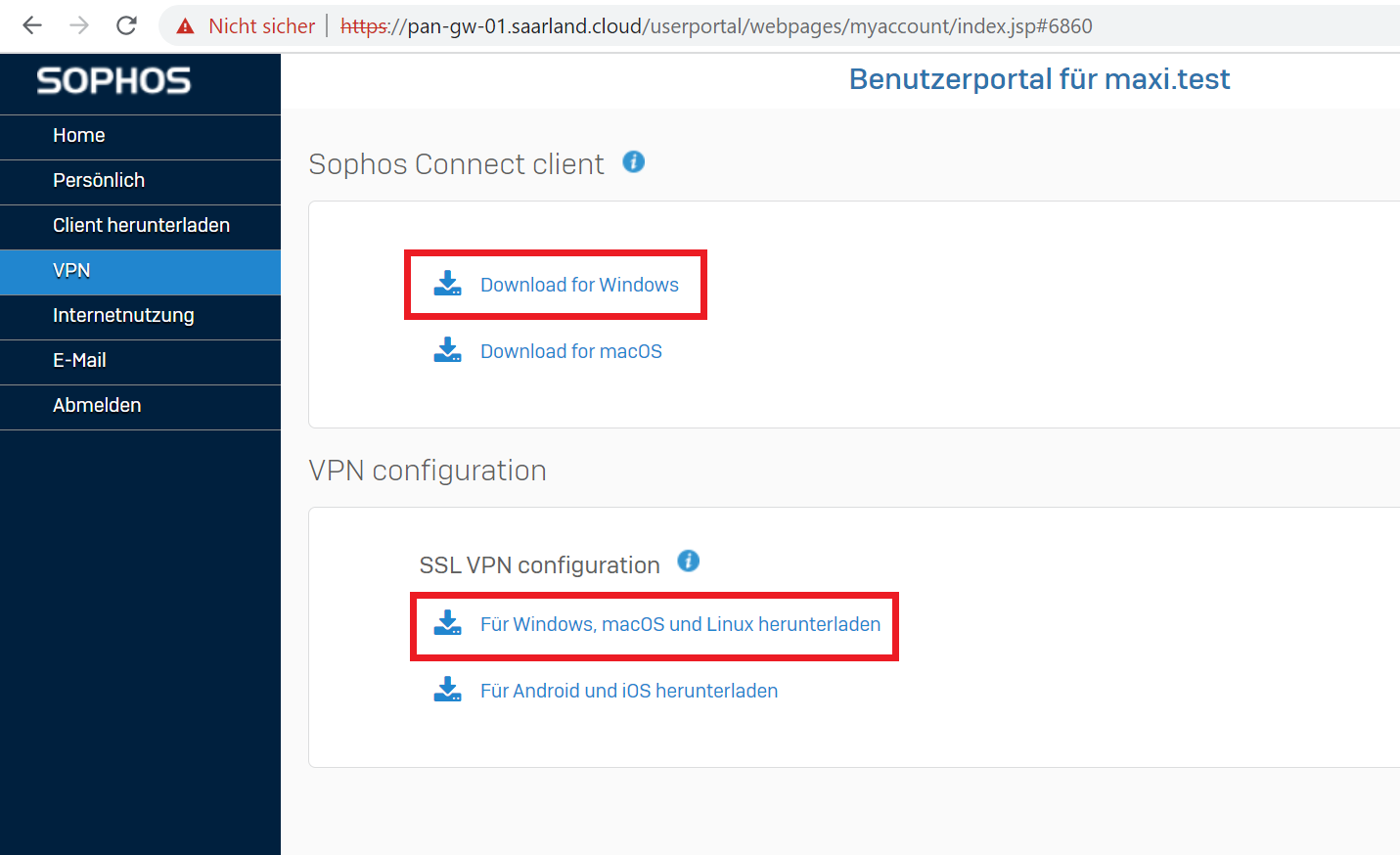Click download icon for Windows, macOS und Linux config
1400x855 pixels.
click(448, 623)
